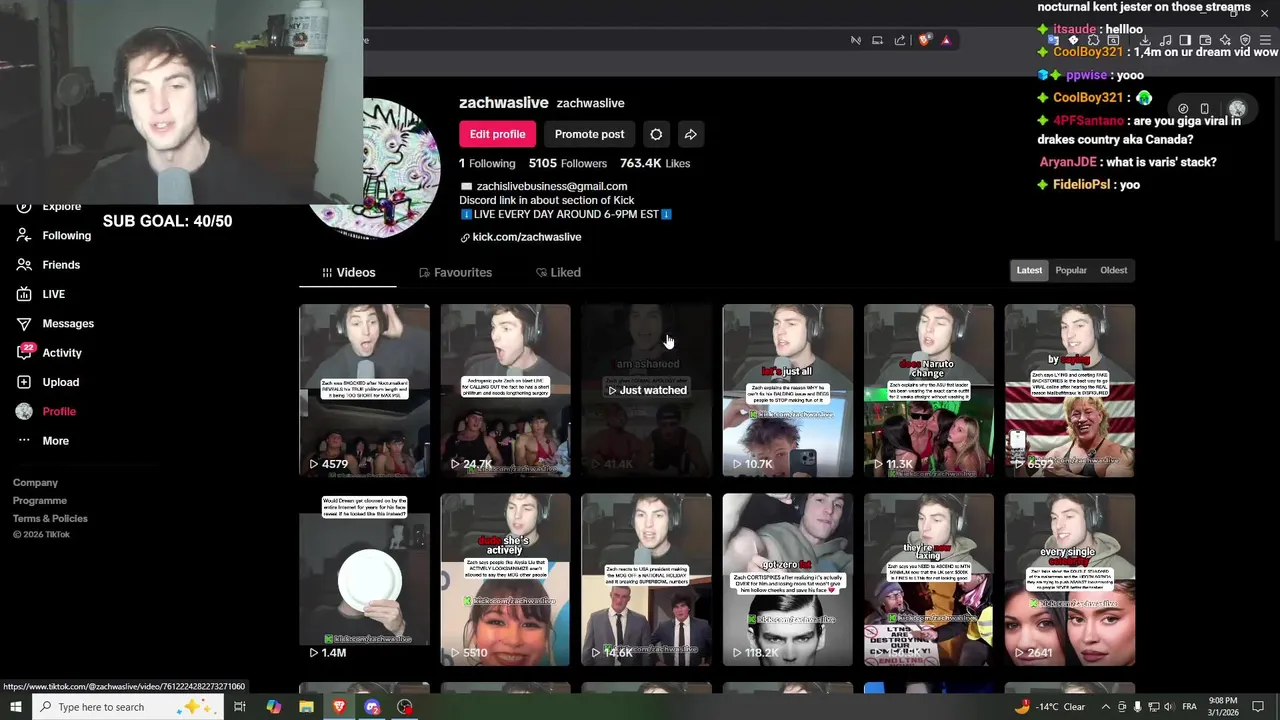Viewport: 1280px width, 720px height.
Task: Open video with 14.6K views
Action: [646, 579]
